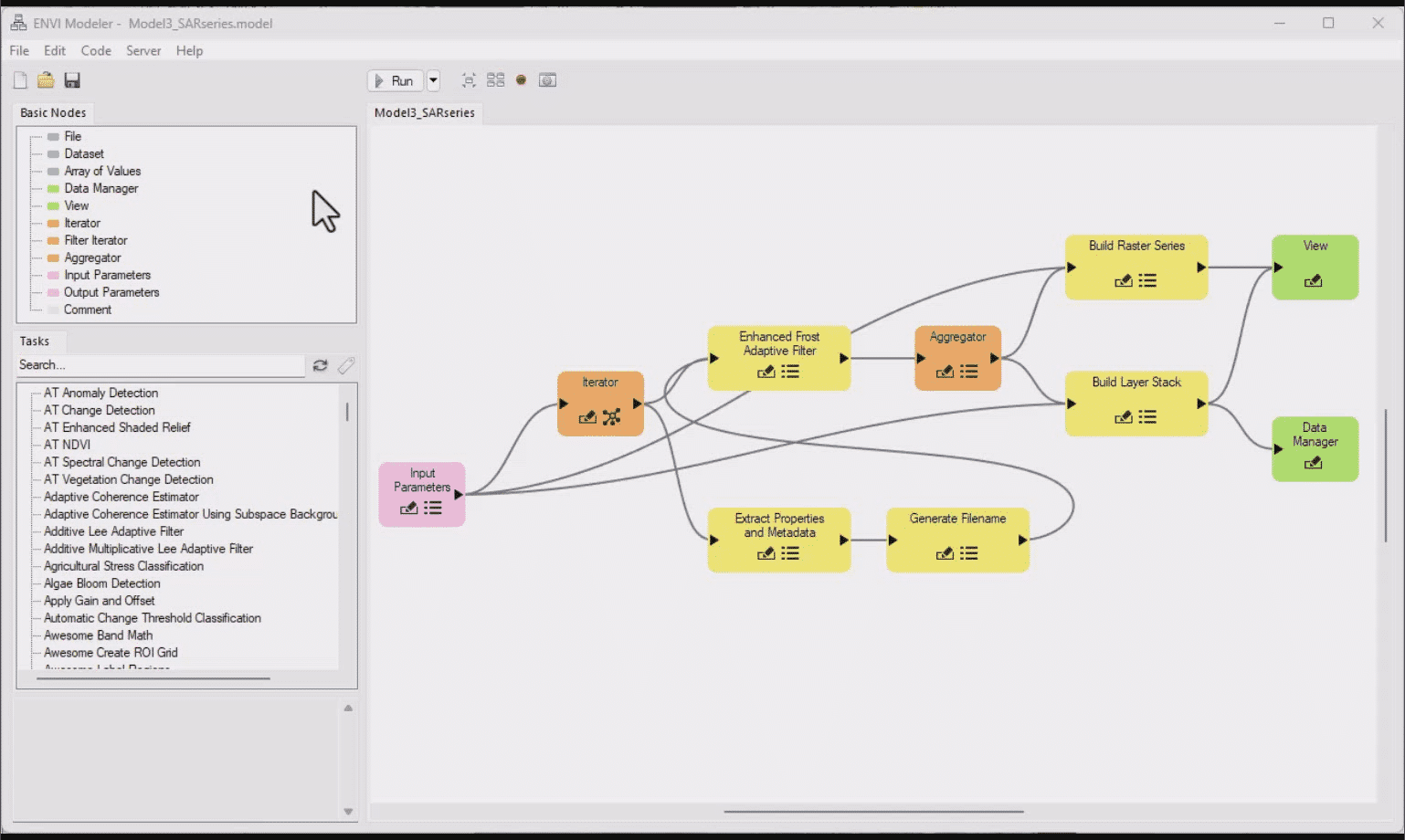
Task: Click the tasks Search field
Action: (160, 365)
